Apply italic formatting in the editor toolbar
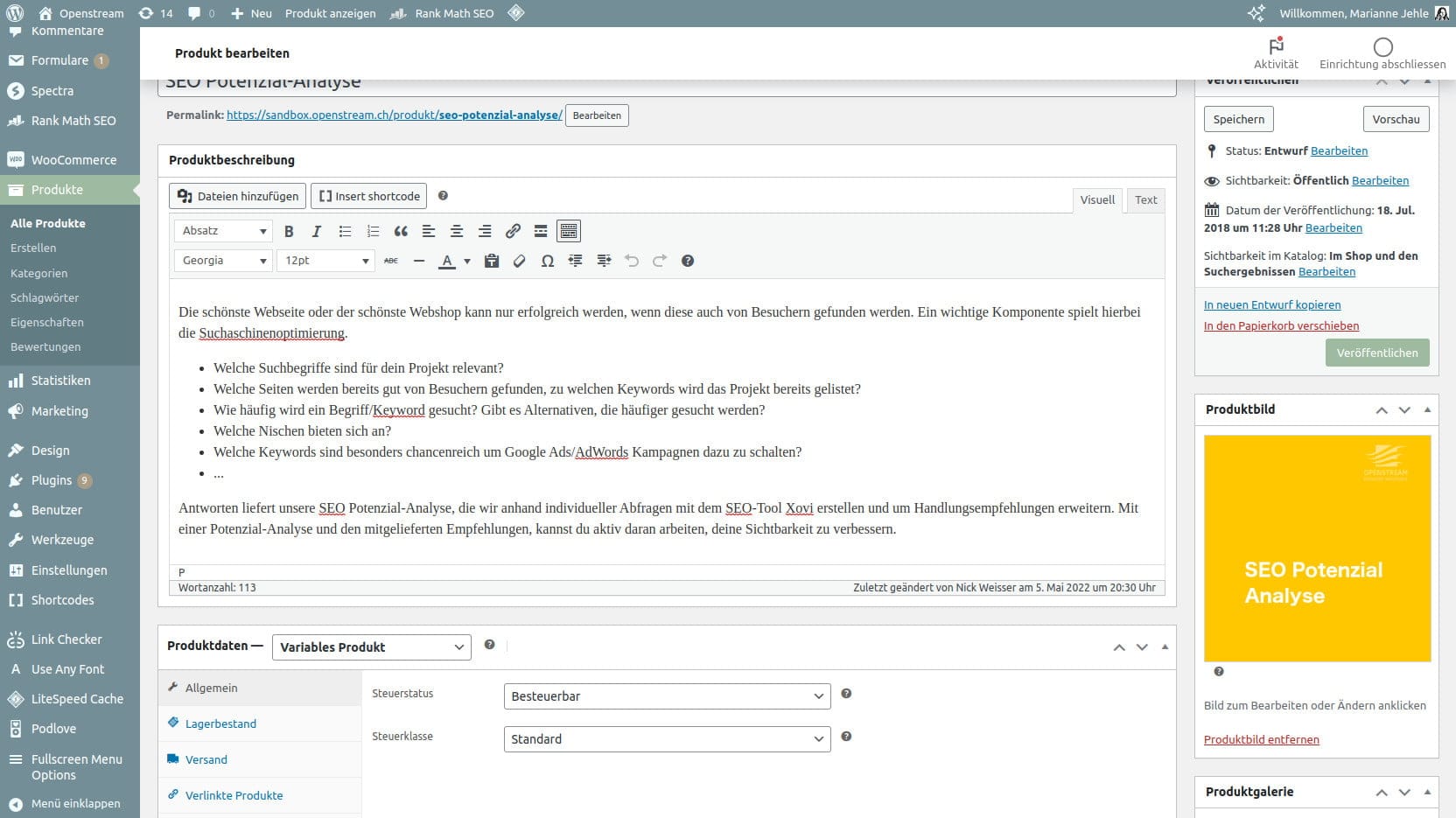Viewport: 1456px width, 818px height. 317,231
